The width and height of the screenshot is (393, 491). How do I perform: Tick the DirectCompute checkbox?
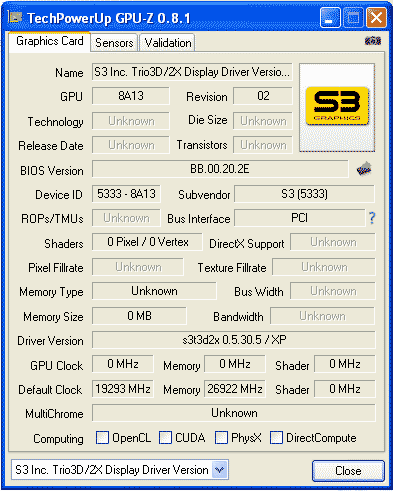(x=276, y=438)
